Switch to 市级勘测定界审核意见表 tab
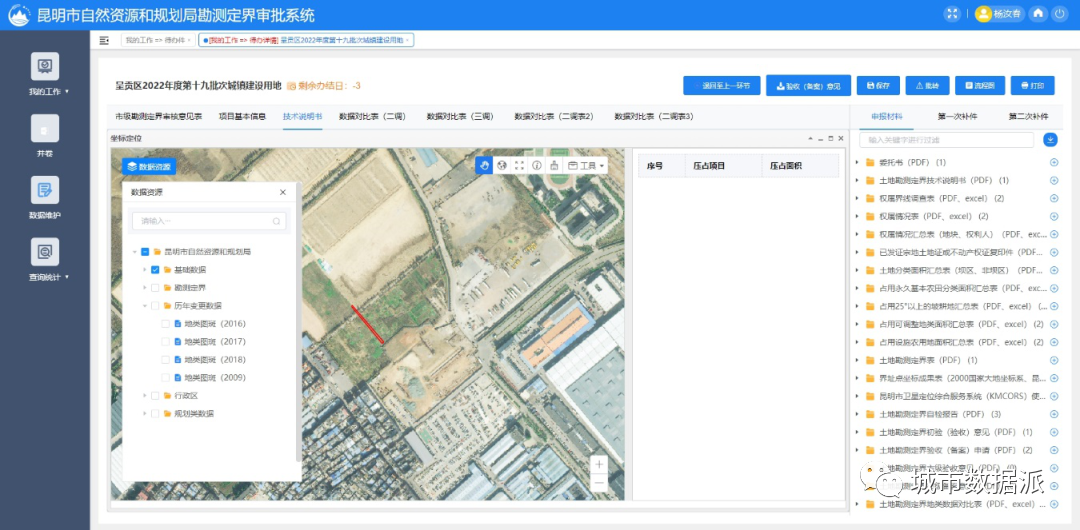The image size is (1080, 530). (158, 116)
